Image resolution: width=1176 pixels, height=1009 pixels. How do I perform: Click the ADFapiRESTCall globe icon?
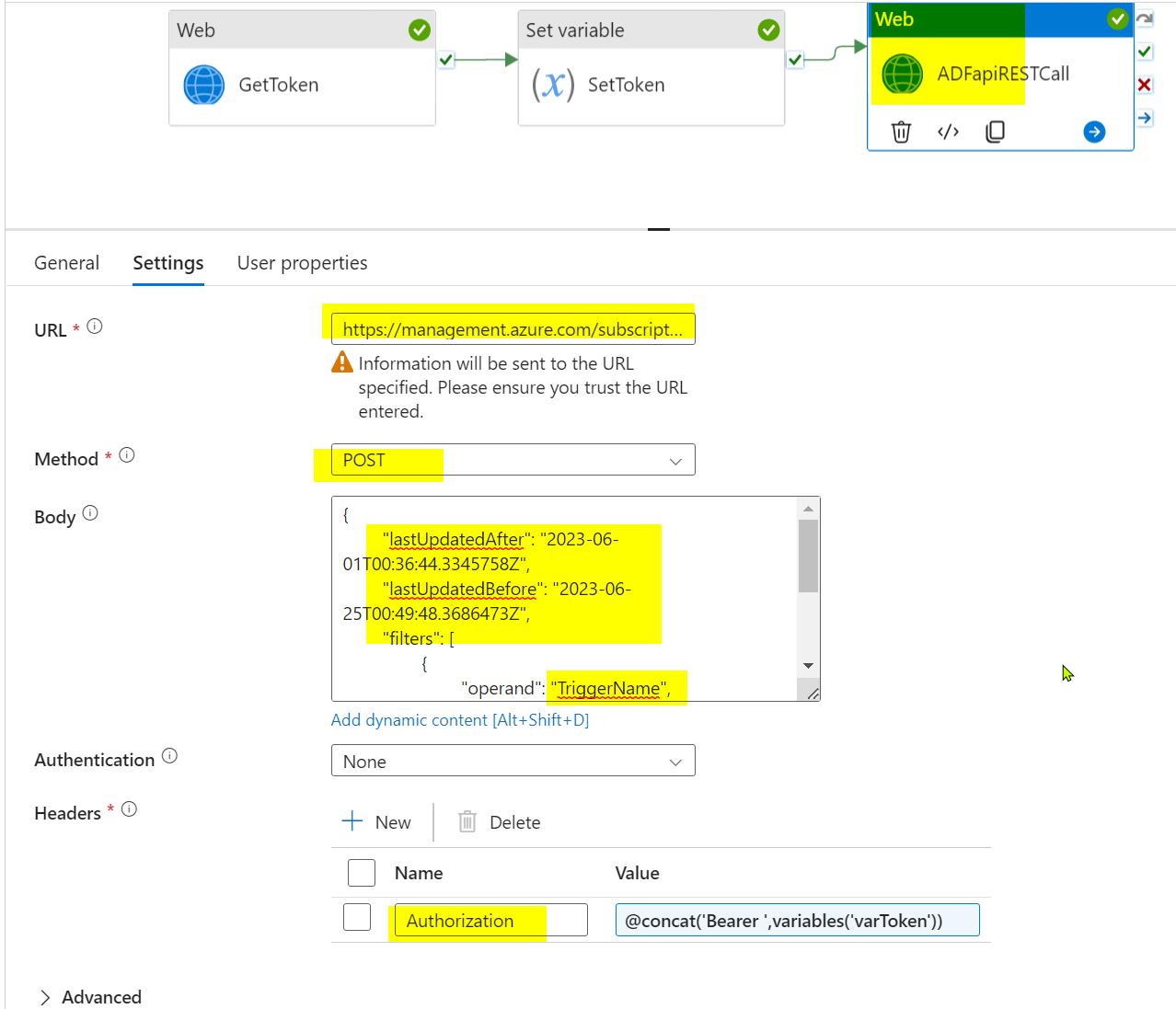click(902, 74)
